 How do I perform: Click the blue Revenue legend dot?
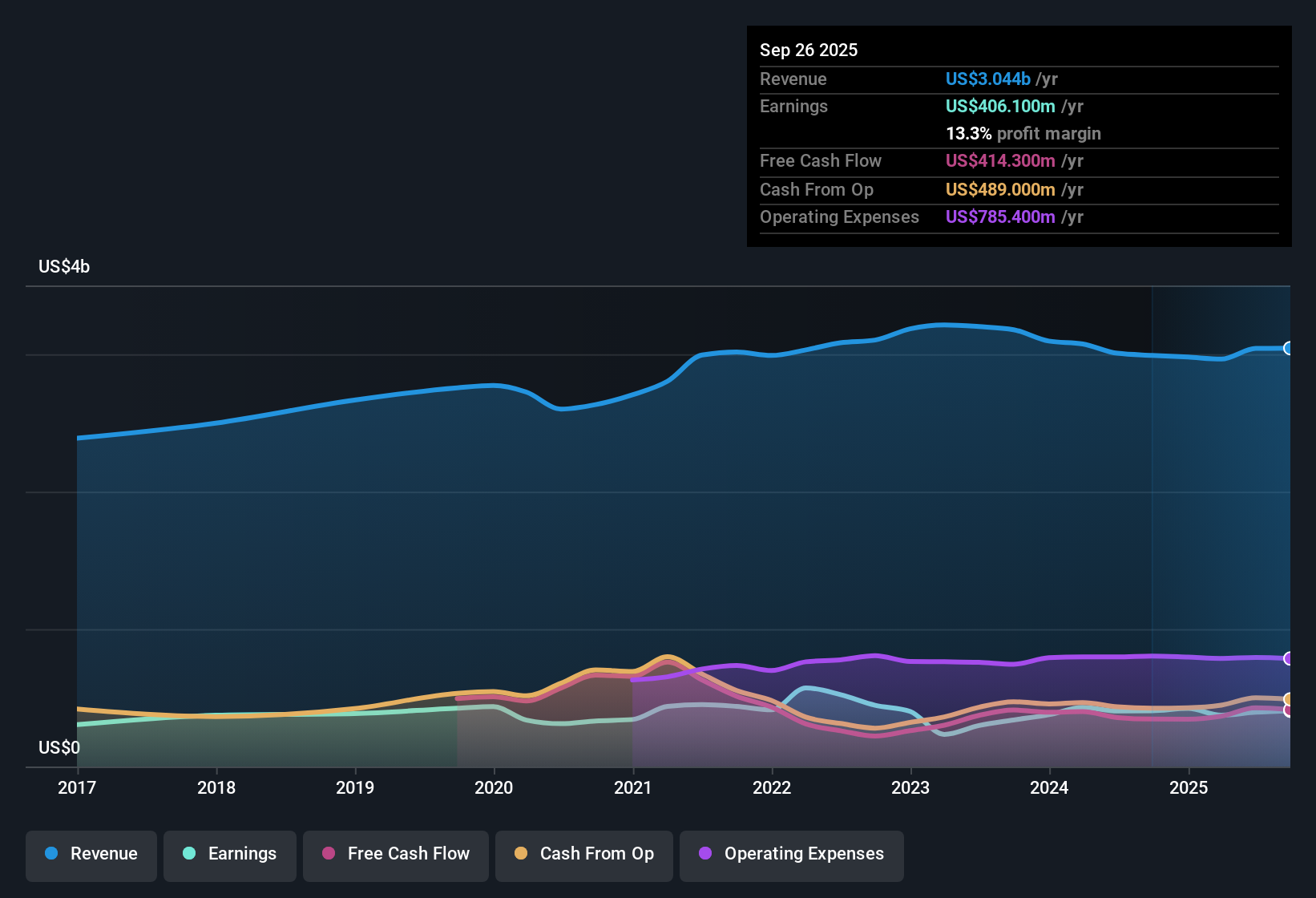[52, 854]
